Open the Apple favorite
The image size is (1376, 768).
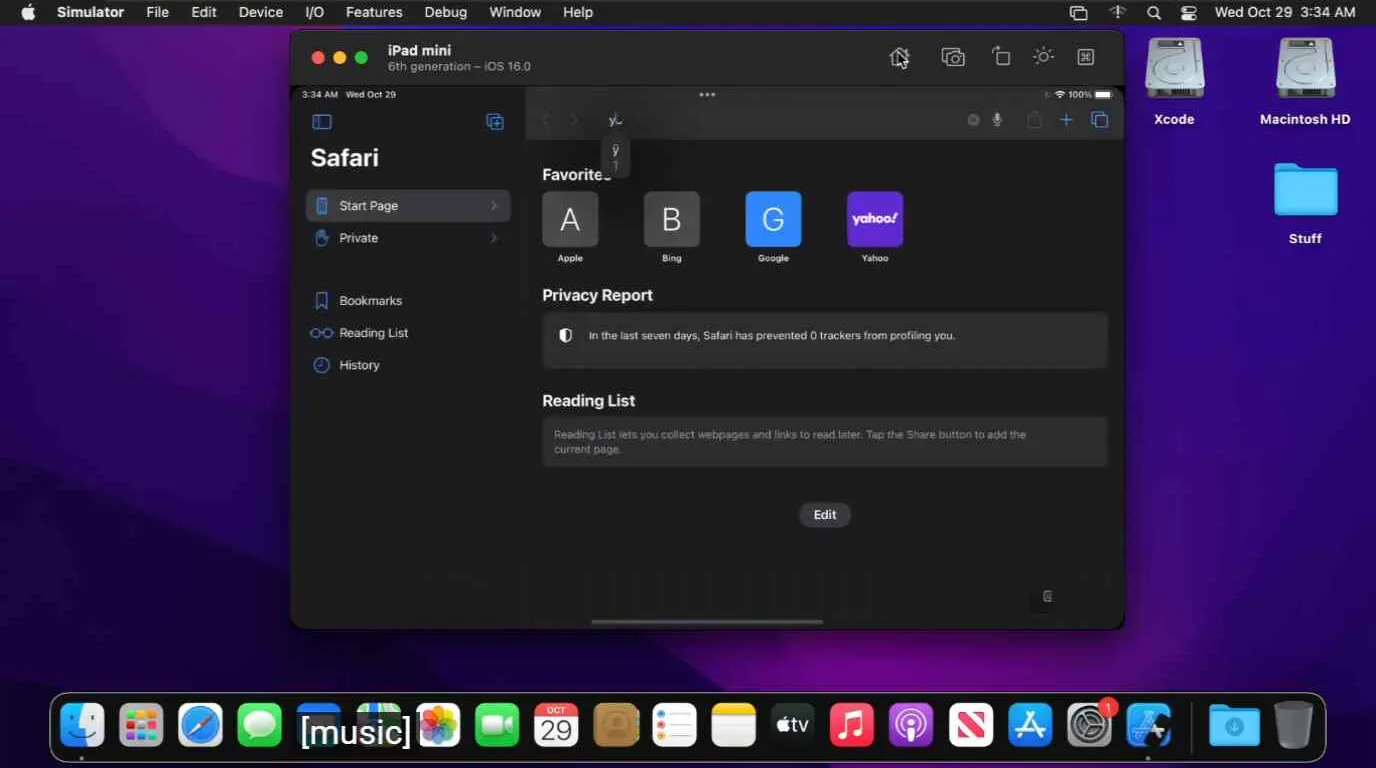(x=570, y=219)
